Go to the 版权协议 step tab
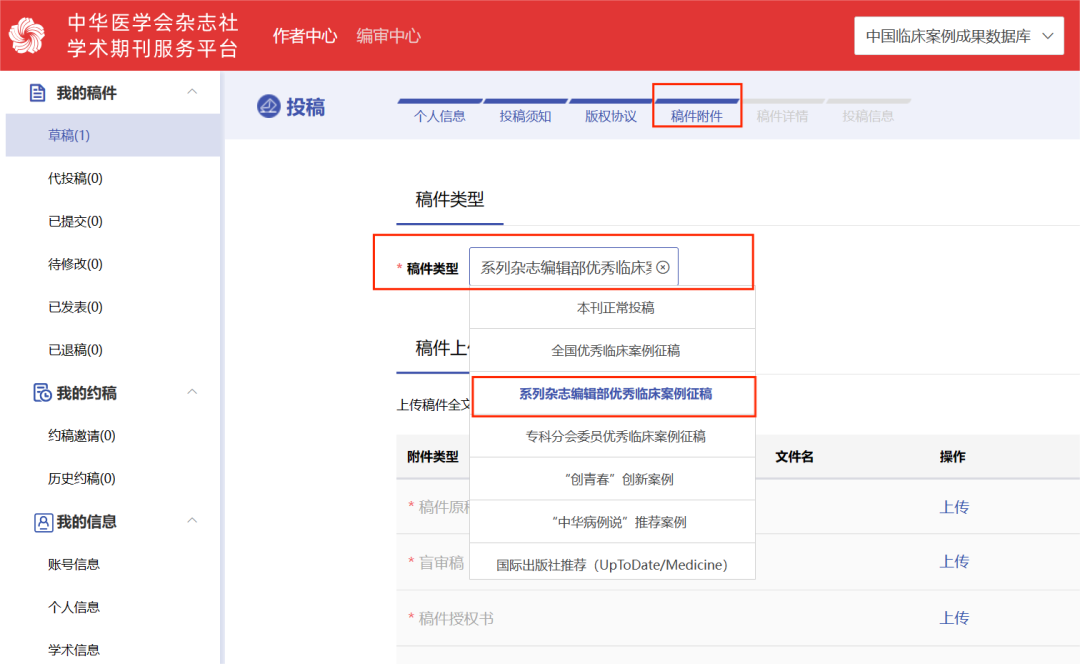The height and width of the screenshot is (664, 1080). point(611,116)
